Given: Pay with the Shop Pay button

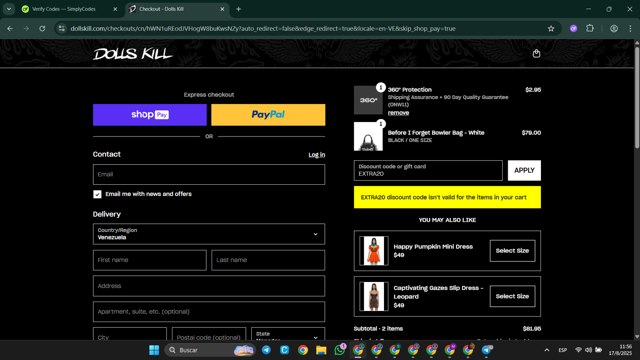Looking at the screenshot, I should pos(150,115).
